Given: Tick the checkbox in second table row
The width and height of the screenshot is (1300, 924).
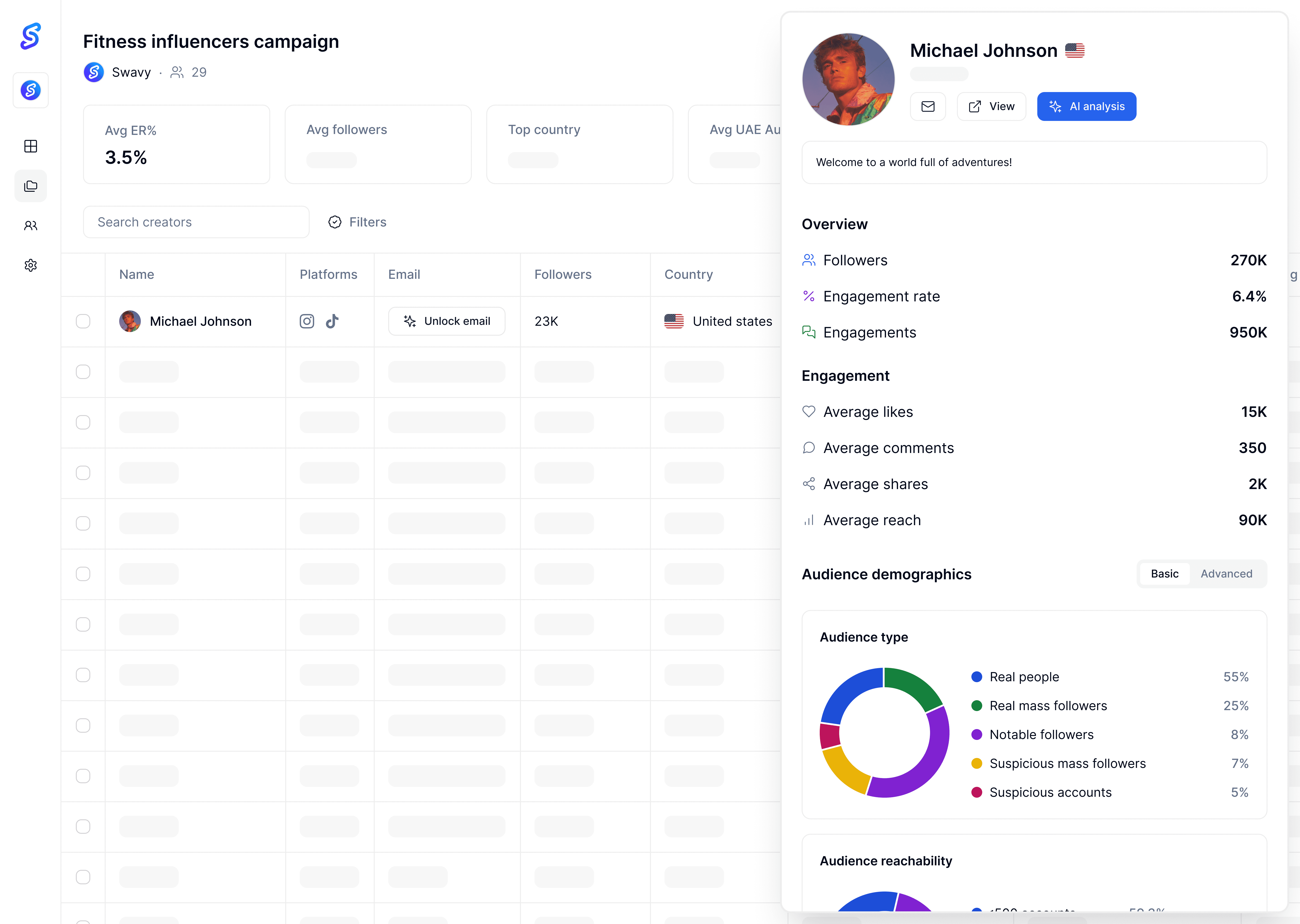Looking at the screenshot, I should tap(83, 372).
